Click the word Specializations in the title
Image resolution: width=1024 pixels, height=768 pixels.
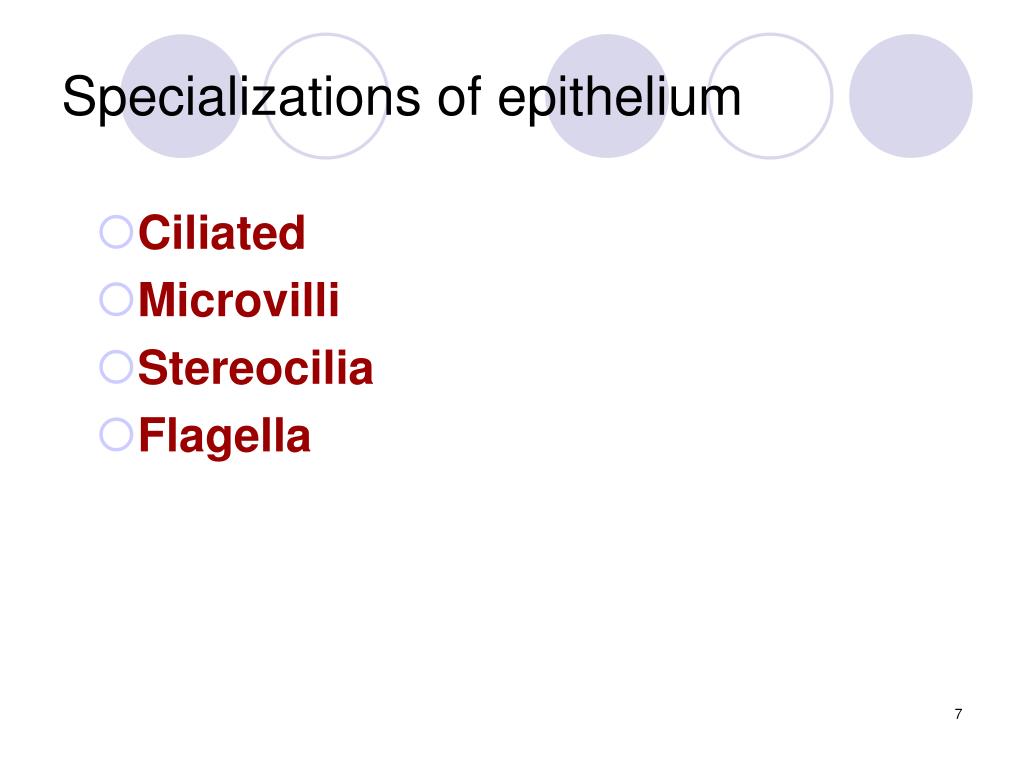tap(241, 98)
